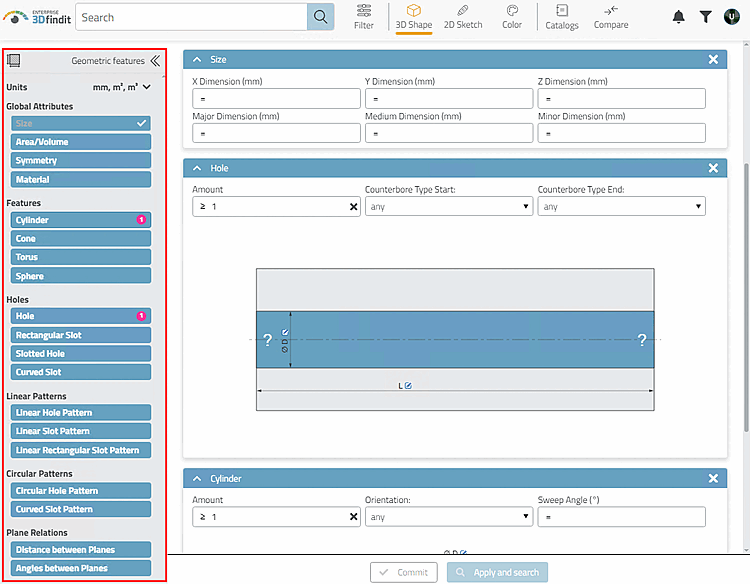
Task: Enable the Symmetry attribute
Action: tap(81, 161)
